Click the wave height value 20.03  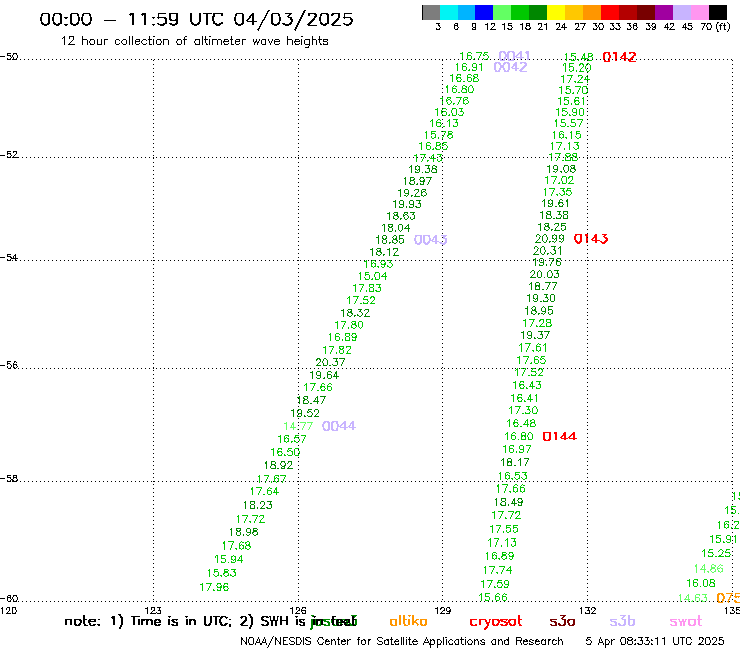(545, 274)
